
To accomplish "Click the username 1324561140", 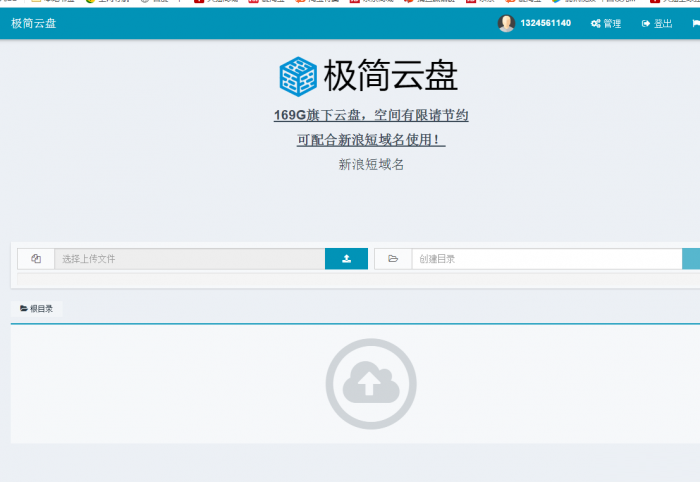I will point(545,23).
